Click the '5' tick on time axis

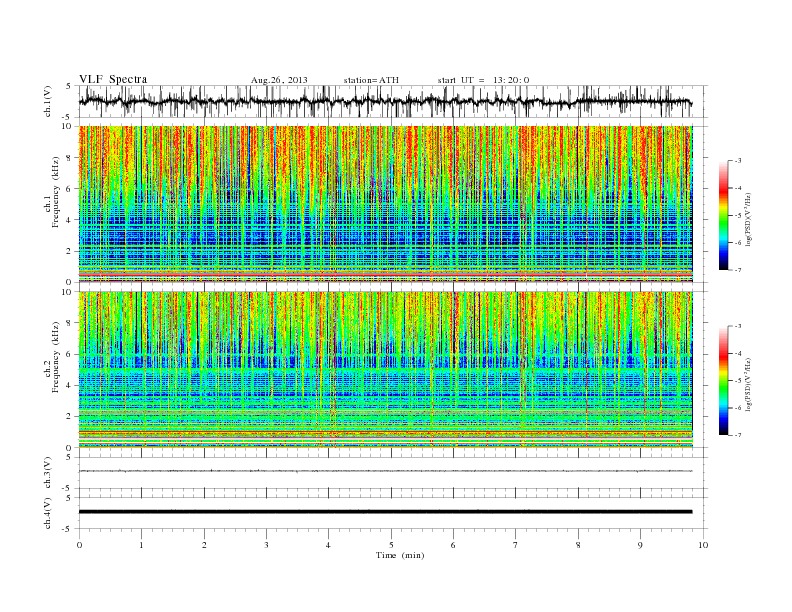391,545
